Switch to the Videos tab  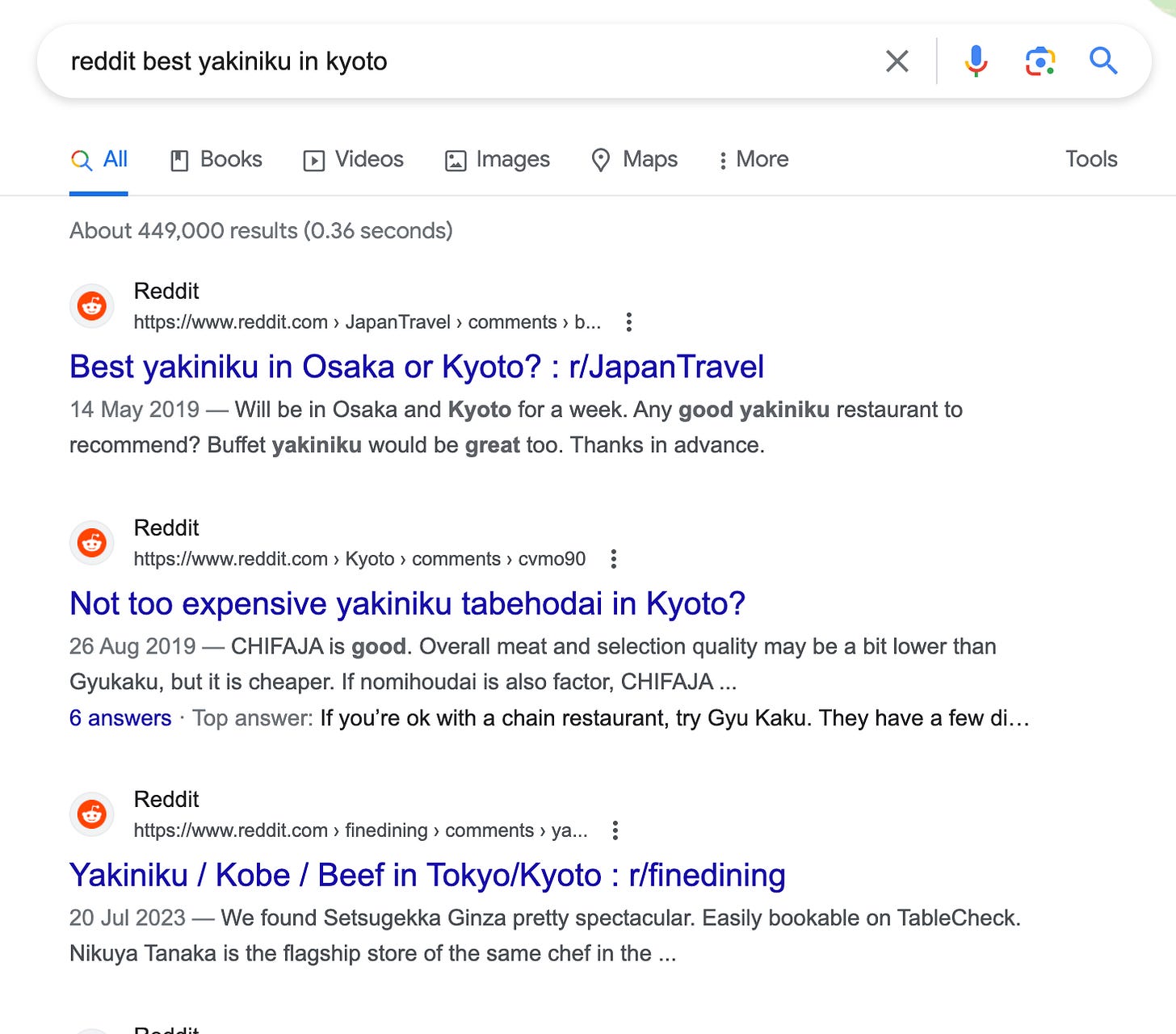[353, 160]
